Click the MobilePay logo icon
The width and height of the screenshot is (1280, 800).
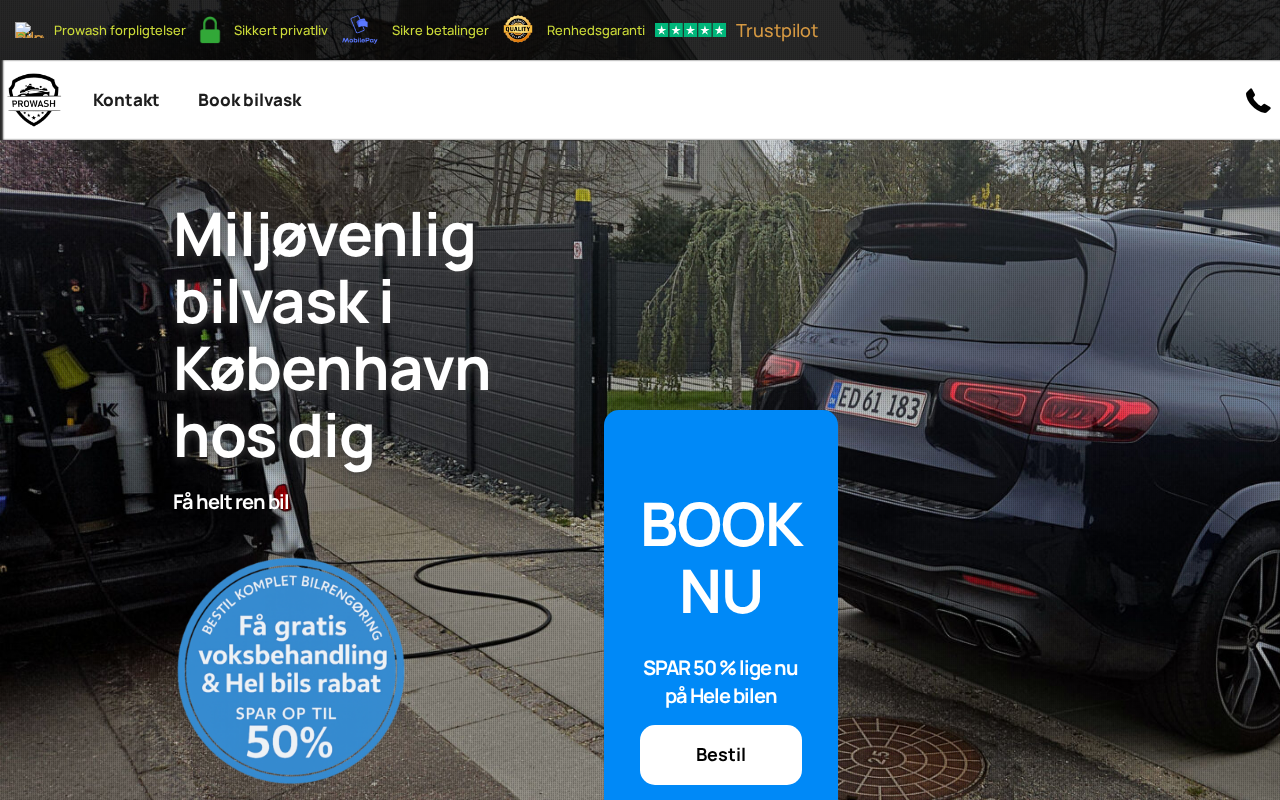pyautogui.click(x=360, y=30)
